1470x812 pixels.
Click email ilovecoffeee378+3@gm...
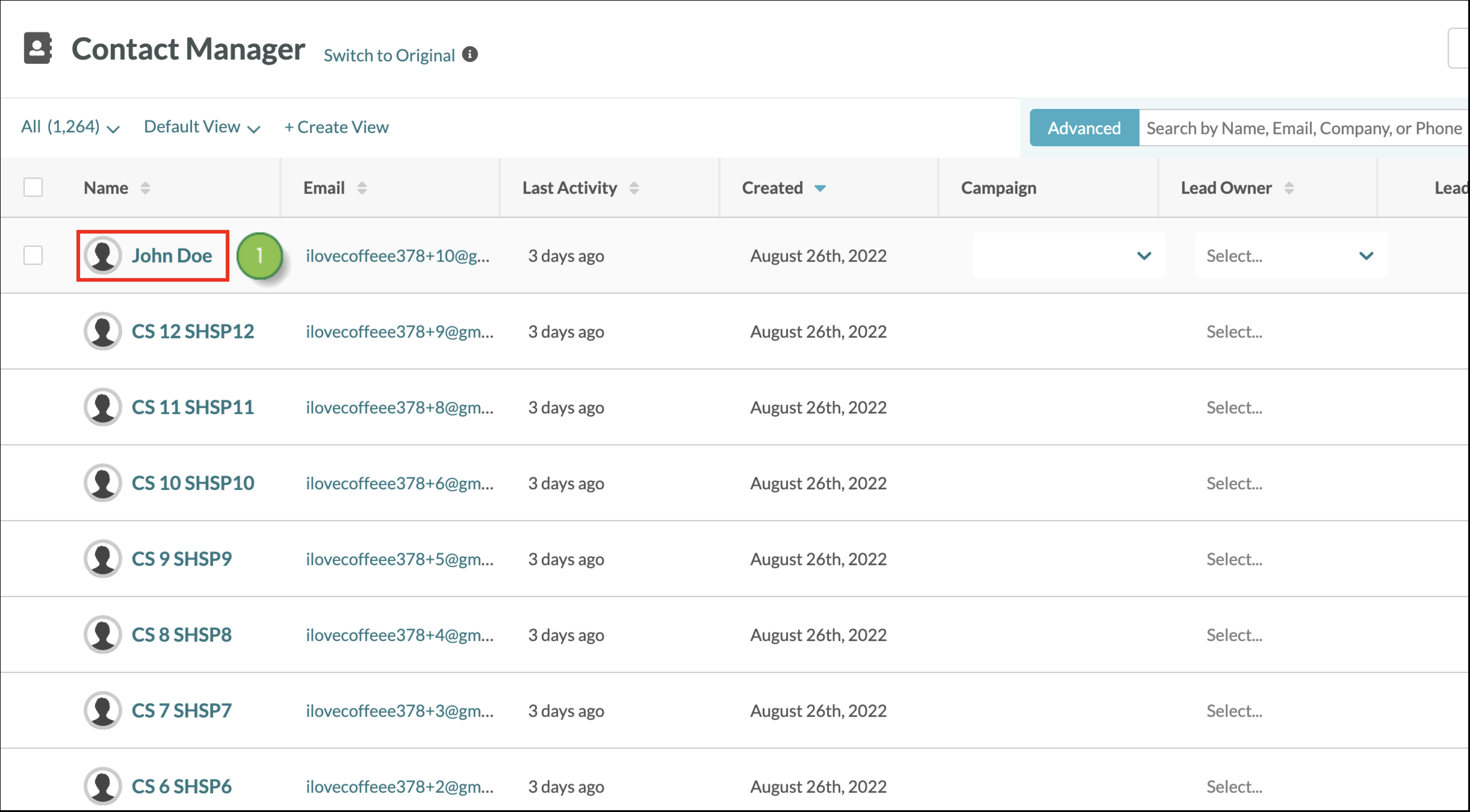(399, 711)
